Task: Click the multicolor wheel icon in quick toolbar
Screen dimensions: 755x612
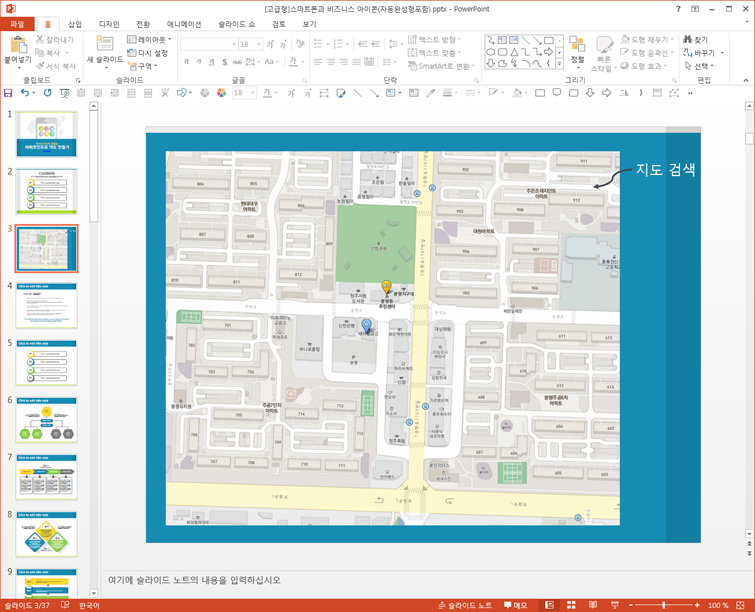Action: 221,93
